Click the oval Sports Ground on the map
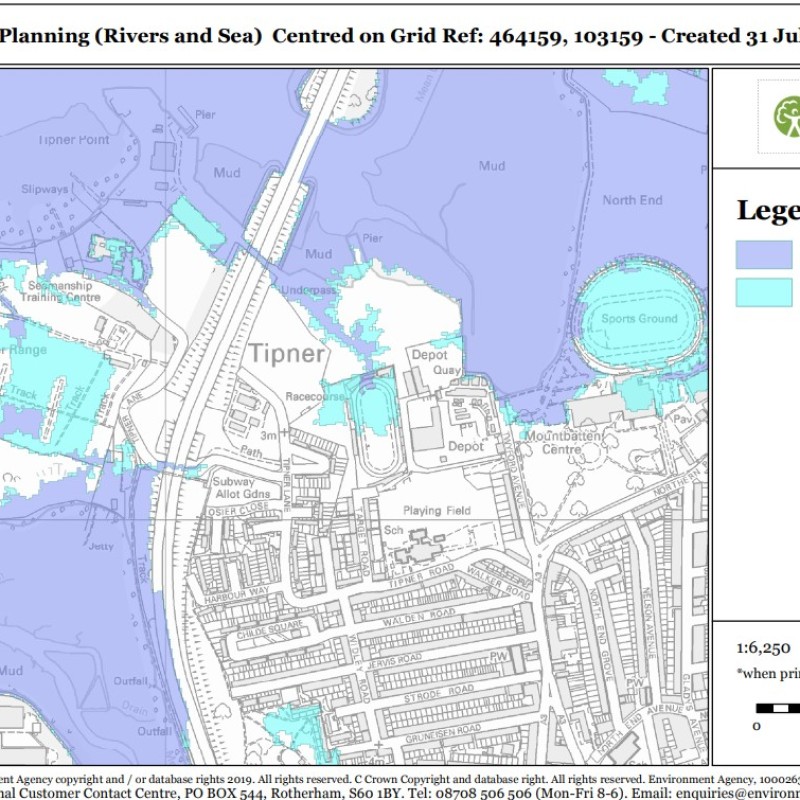The image size is (800, 800). [639, 318]
